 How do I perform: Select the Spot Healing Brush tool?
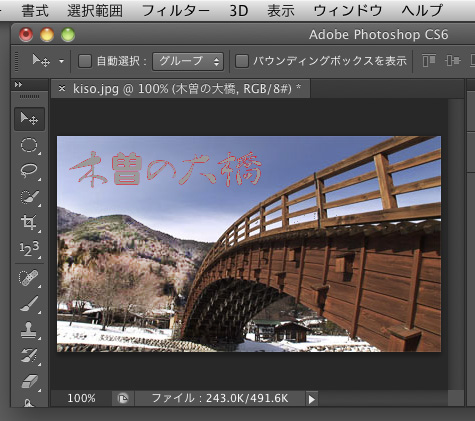(29, 278)
